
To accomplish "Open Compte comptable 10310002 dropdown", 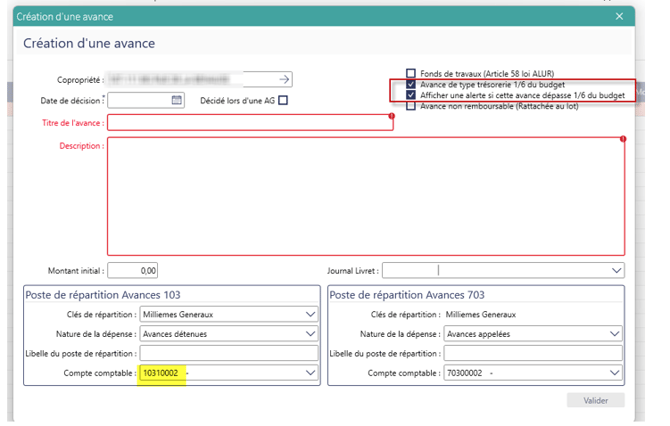I will click(x=308, y=373).
